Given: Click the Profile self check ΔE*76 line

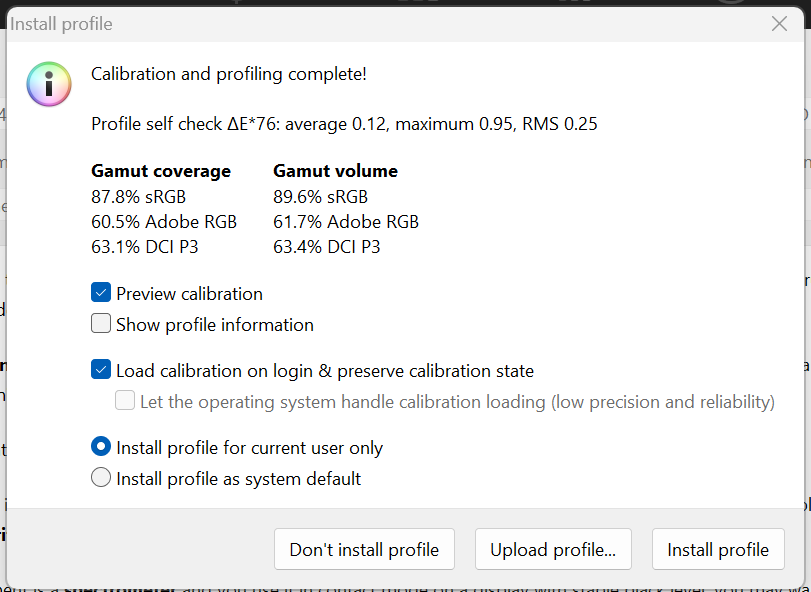Looking at the screenshot, I should coord(344,124).
